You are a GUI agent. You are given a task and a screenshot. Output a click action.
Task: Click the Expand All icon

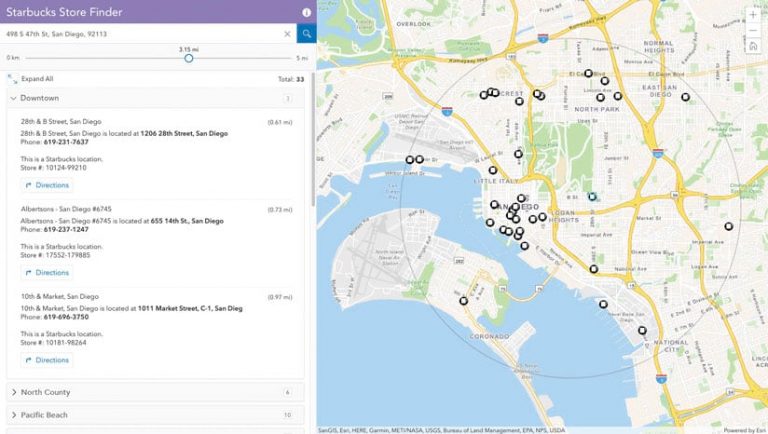click(x=12, y=79)
